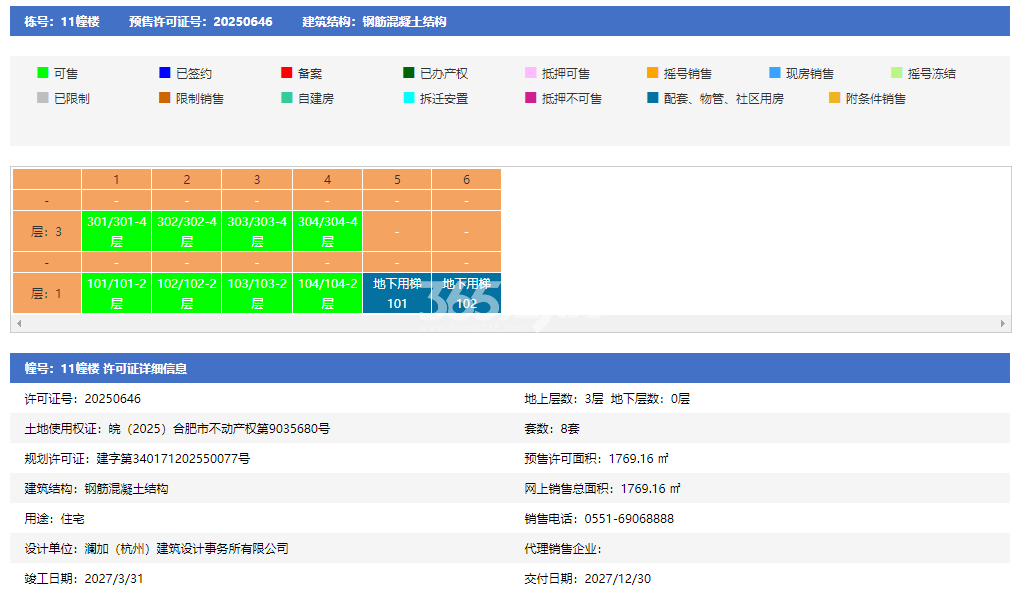Click the 建筑结构 detail row below the grid
1020x613 pixels.
pos(96,488)
